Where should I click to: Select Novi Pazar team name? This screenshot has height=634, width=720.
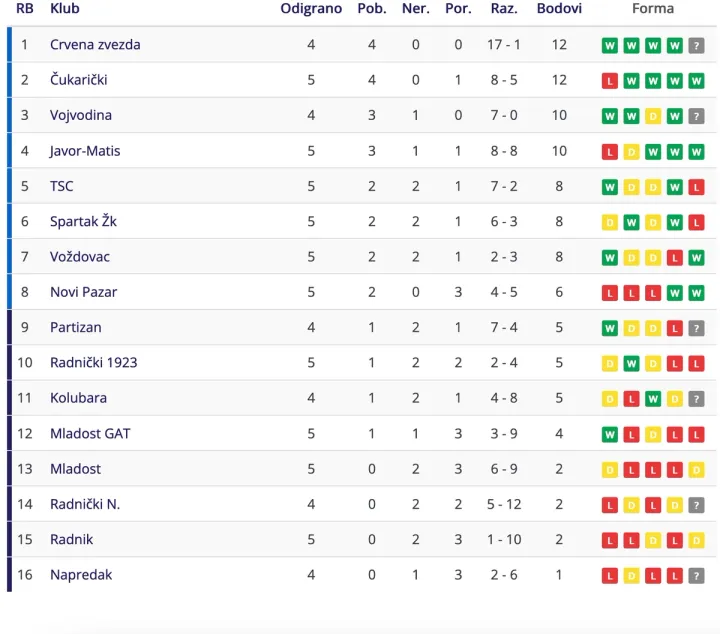[x=83, y=292]
